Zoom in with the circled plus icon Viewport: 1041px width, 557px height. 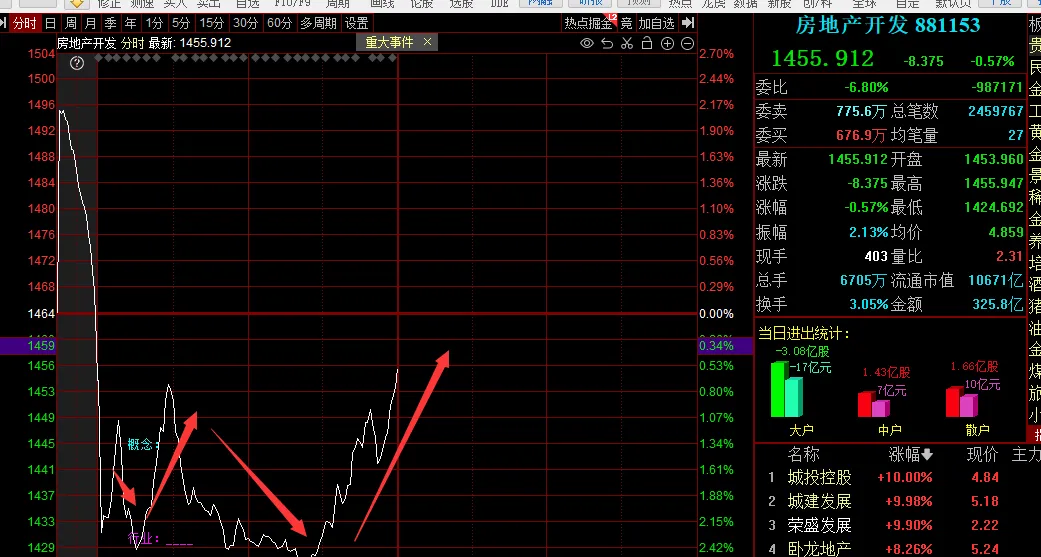(667, 44)
